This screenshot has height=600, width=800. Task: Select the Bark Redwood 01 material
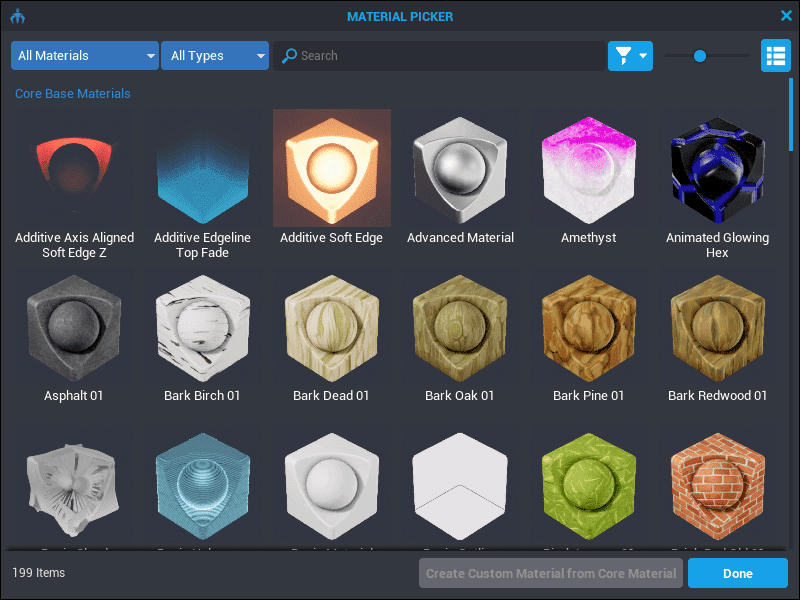pos(717,327)
